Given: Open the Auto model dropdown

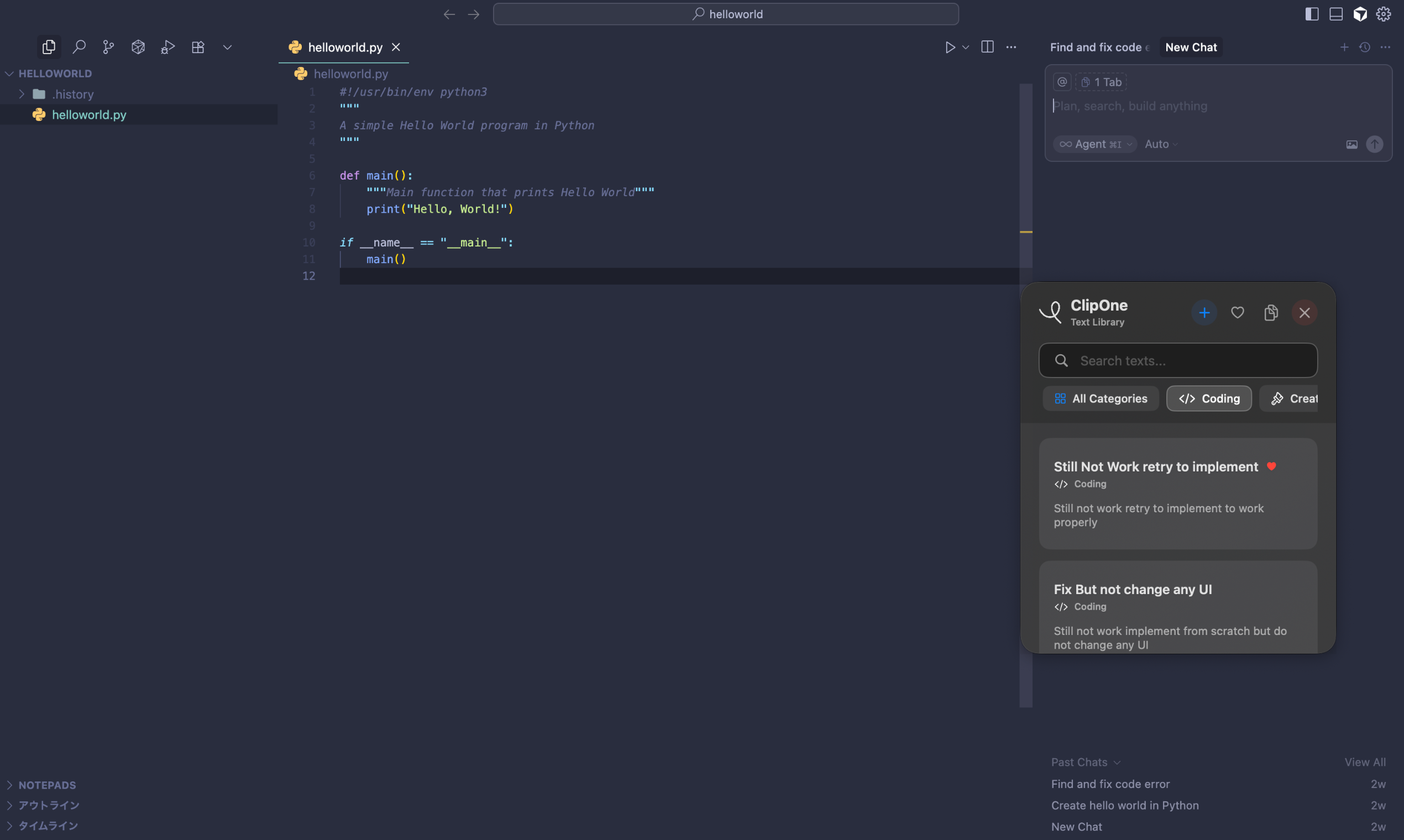Looking at the screenshot, I should pos(1161,144).
